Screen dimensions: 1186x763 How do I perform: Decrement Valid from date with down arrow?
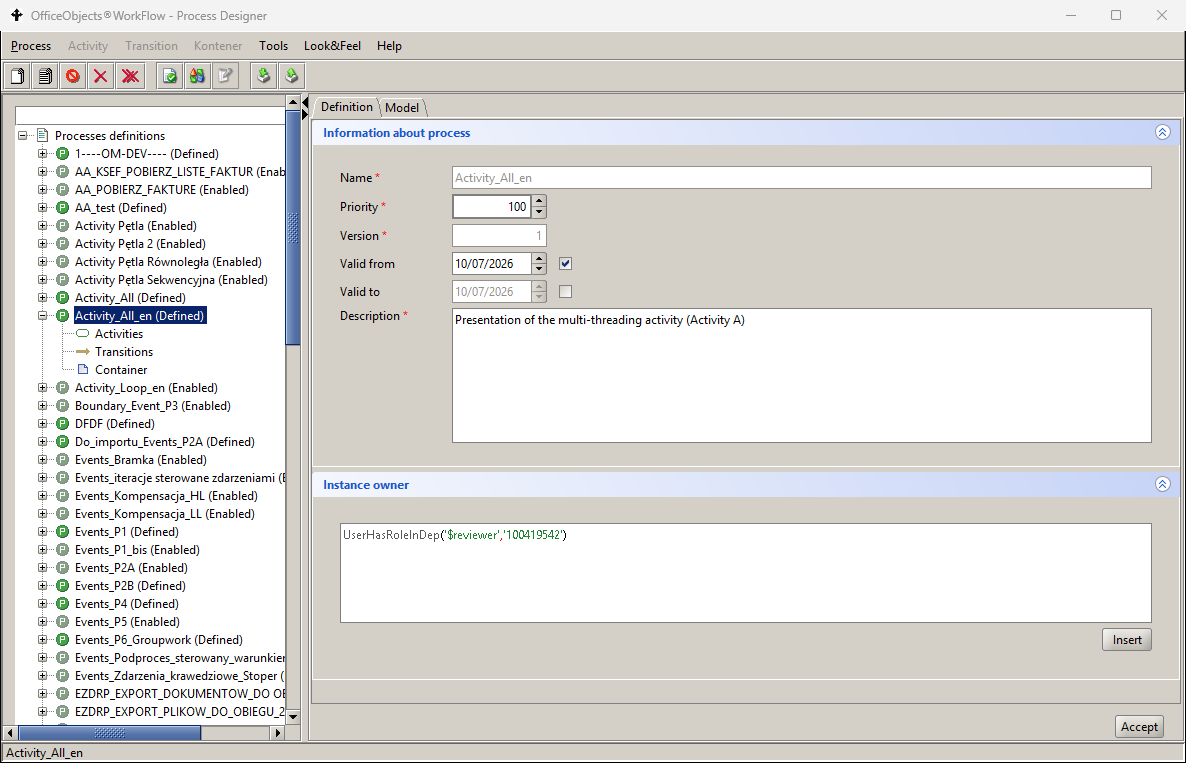[539, 269]
